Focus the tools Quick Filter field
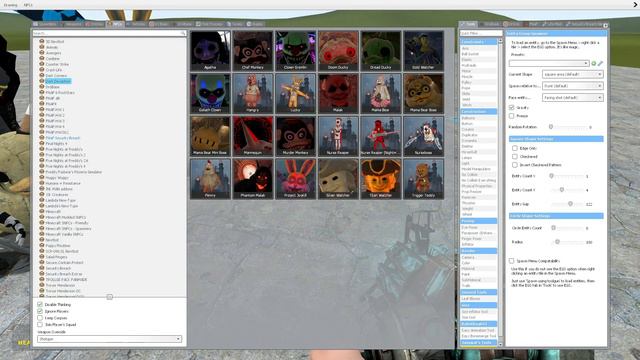The height and width of the screenshot is (360, 640). pos(481,33)
